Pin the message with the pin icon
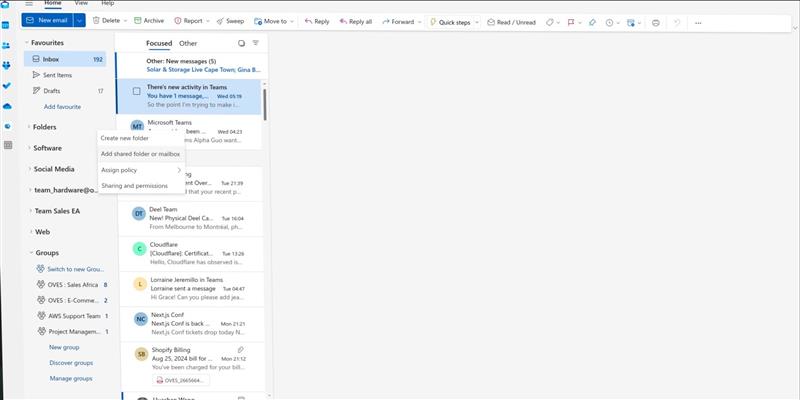 pyautogui.click(x=592, y=22)
